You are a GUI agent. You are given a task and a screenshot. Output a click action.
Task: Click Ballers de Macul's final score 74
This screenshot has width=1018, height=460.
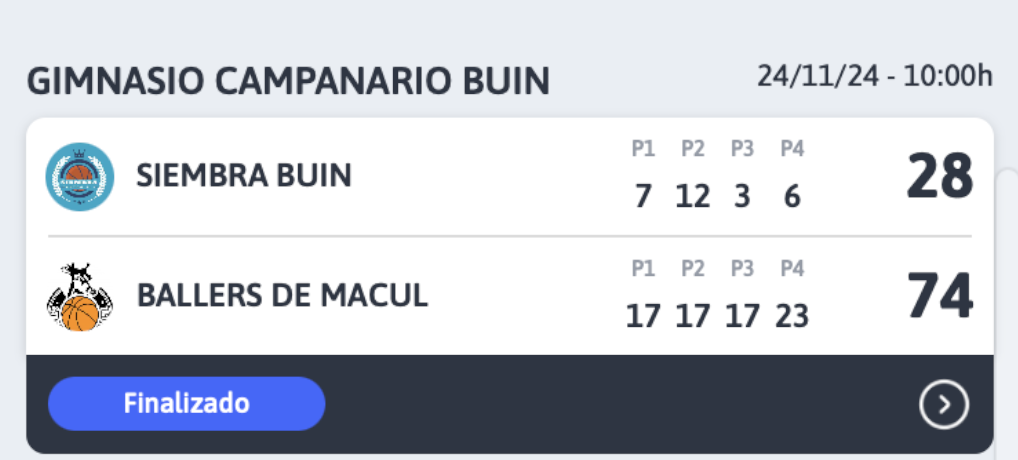coord(939,297)
